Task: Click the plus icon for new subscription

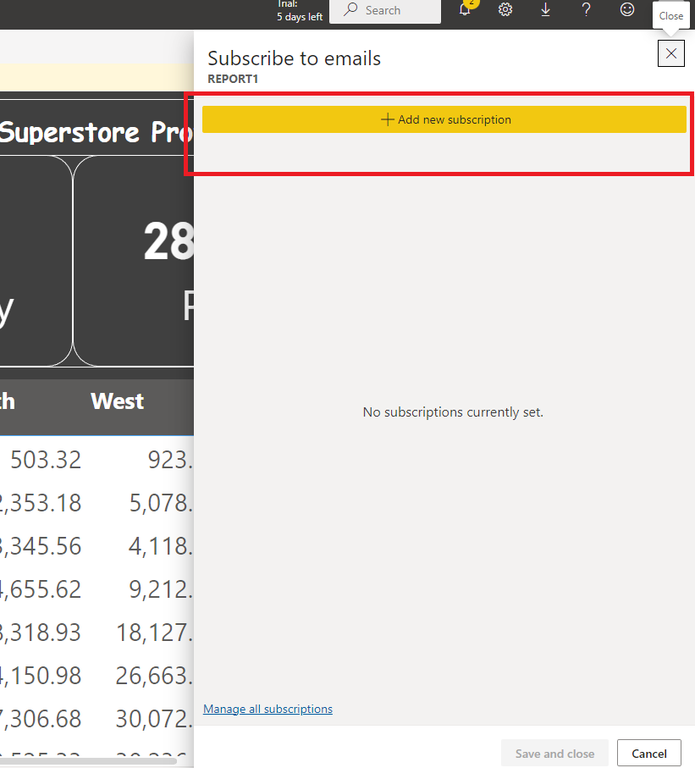Action: (388, 120)
